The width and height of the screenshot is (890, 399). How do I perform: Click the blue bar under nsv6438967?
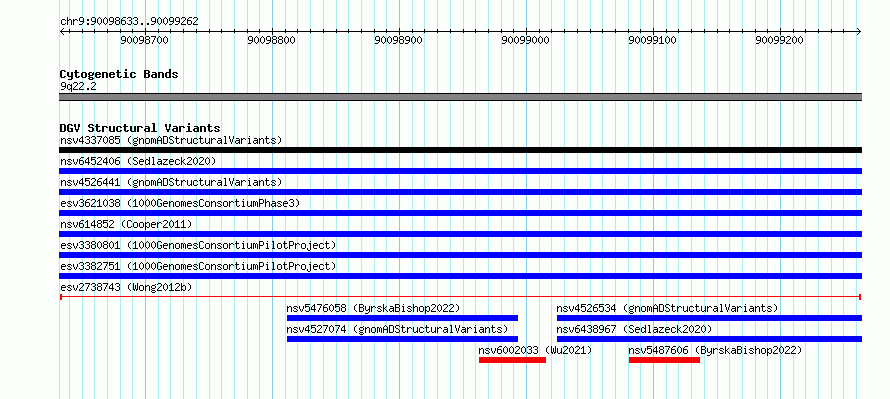pos(710,339)
